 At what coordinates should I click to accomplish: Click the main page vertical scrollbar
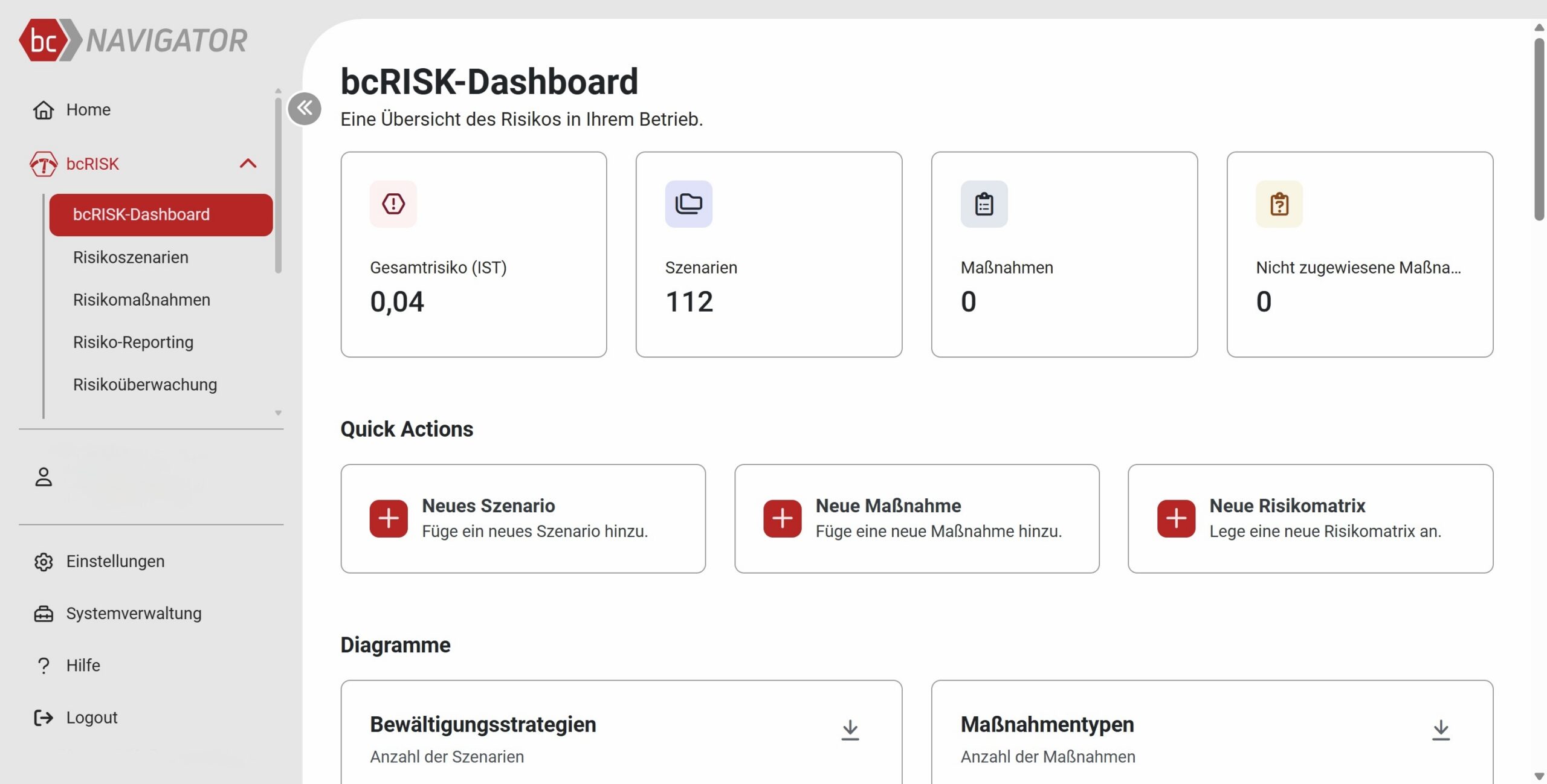click(1539, 130)
